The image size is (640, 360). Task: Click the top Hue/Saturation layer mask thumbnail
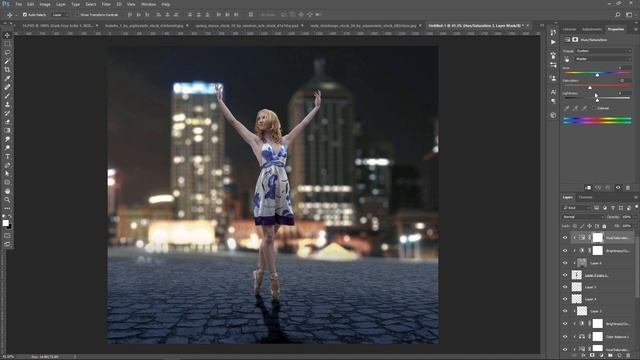tap(598, 238)
